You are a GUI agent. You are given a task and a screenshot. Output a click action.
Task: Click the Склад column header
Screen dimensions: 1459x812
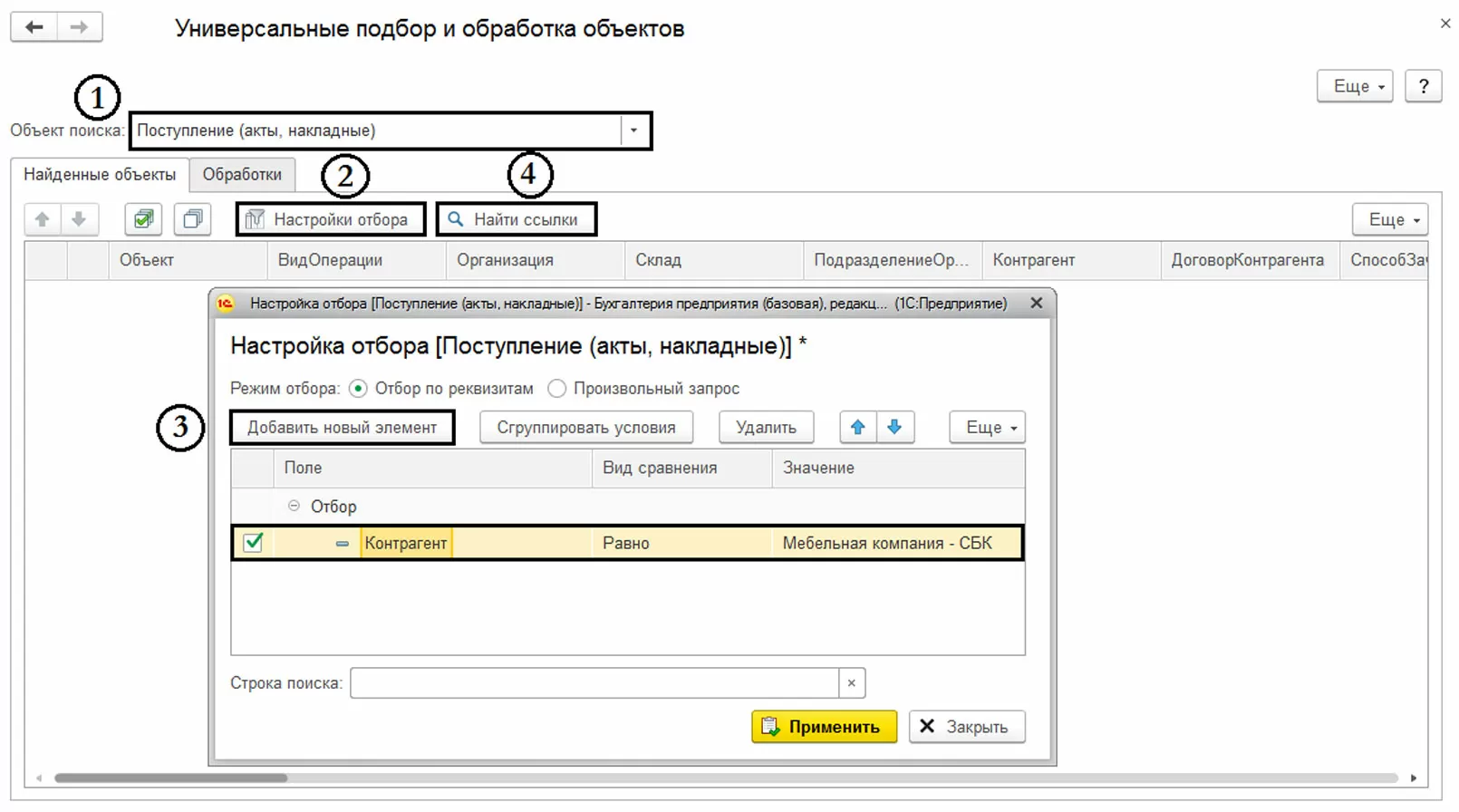[714, 260]
